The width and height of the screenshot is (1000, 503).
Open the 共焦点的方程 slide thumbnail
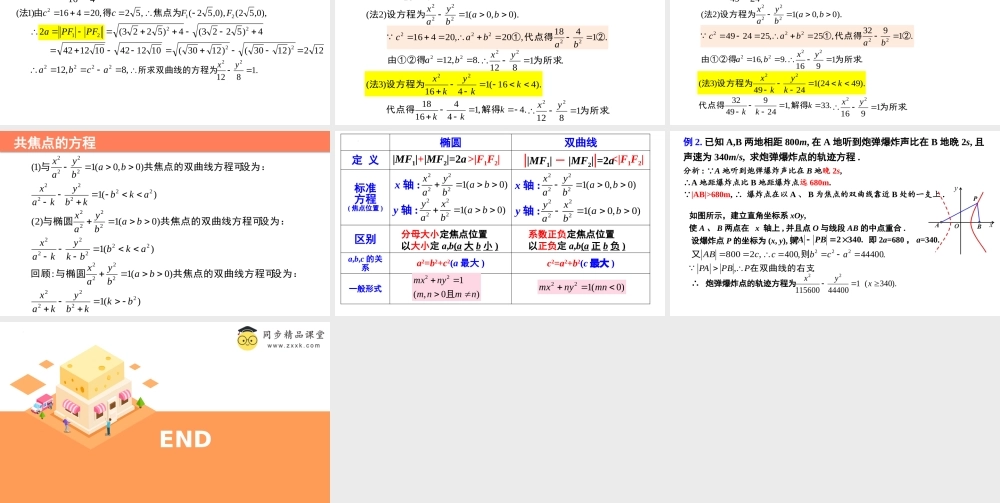165,224
